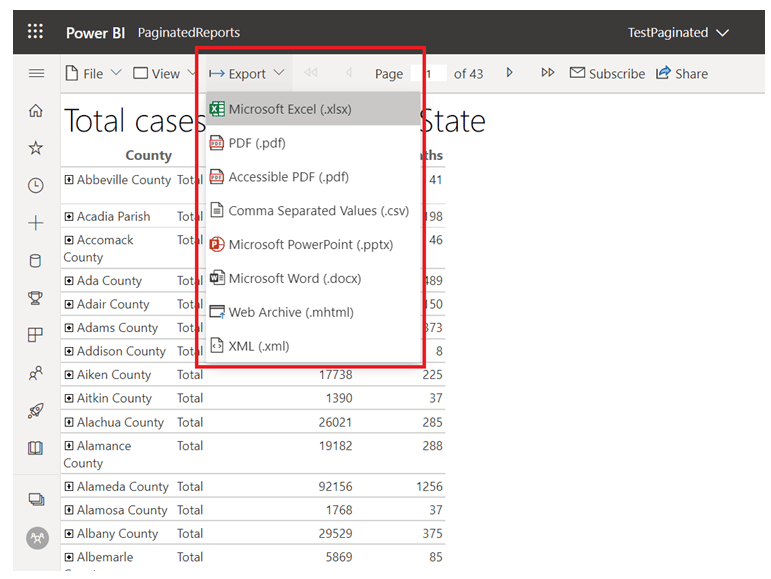Image resolution: width=771 pixels, height=579 pixels.
Task: Select Microsoft Excel (.xlsx) export option
Action: pyautogui.click(x=313, y=109)
